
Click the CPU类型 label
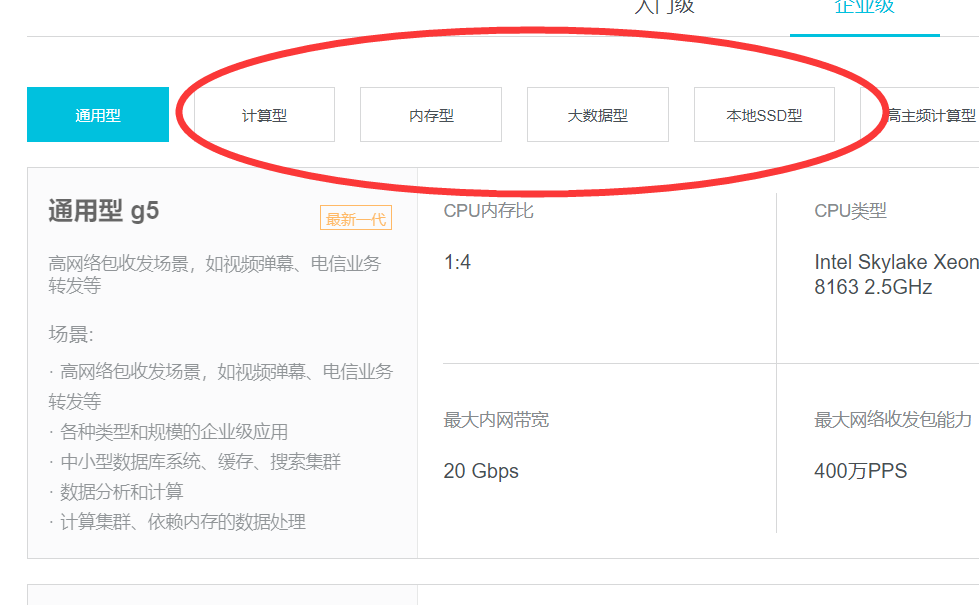pos(850,211)
